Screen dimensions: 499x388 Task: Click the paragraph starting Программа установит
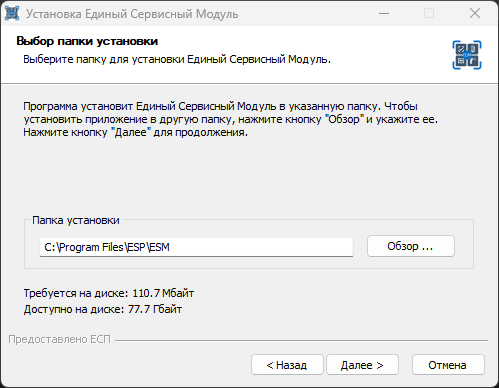(230, 119)
